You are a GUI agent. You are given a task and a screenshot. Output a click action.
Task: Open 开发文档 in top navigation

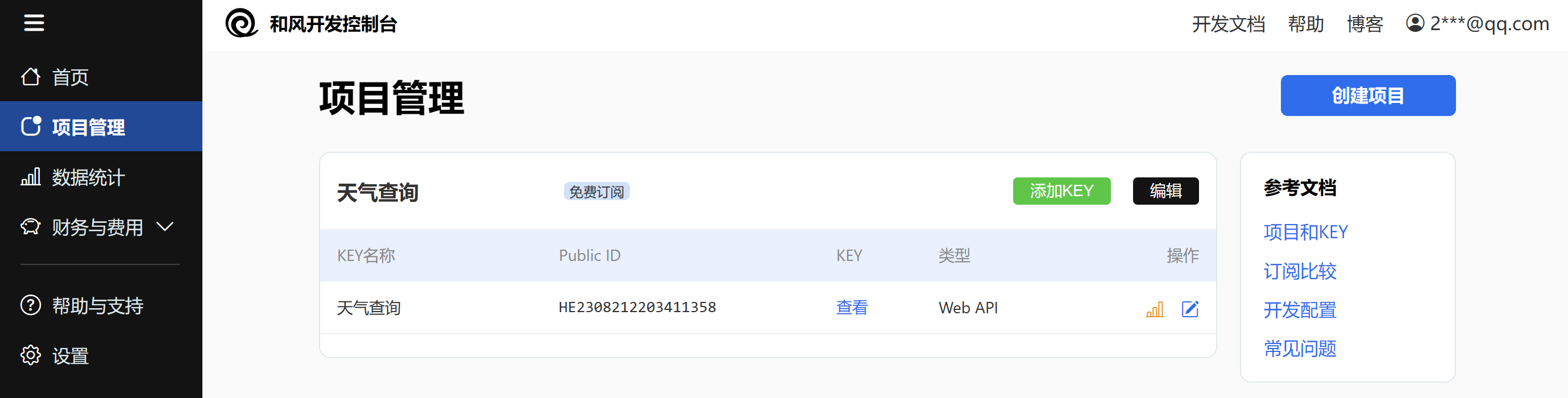coord(1228,24)
